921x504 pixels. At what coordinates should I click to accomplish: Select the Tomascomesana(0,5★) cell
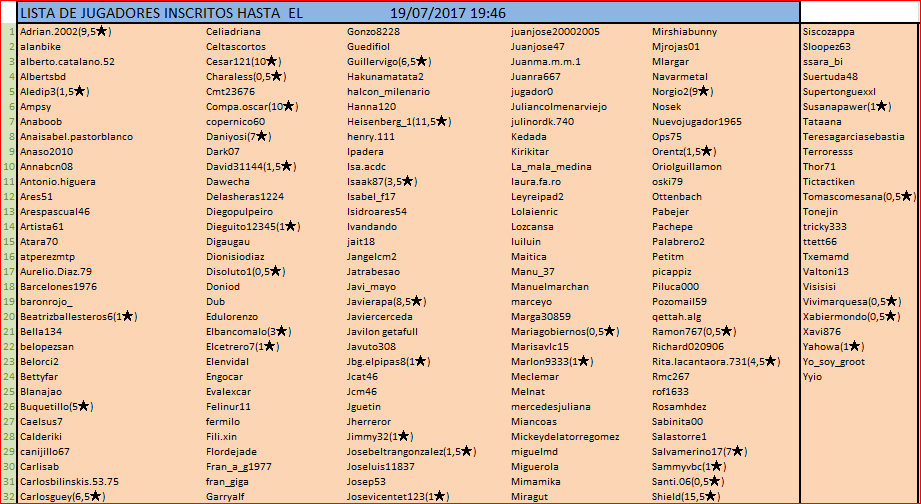(859, 196)
